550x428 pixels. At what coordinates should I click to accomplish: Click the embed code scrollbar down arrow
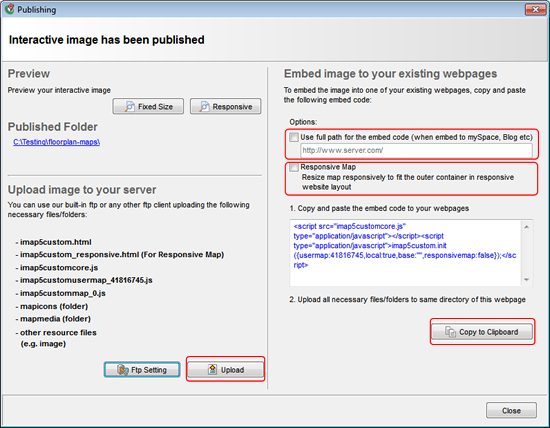pos(526,280)
